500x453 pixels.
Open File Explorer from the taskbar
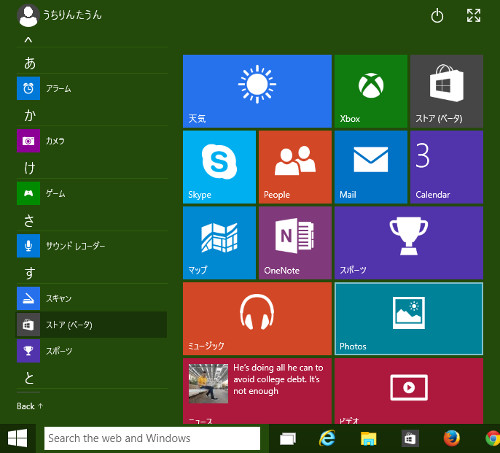[368, 439]
